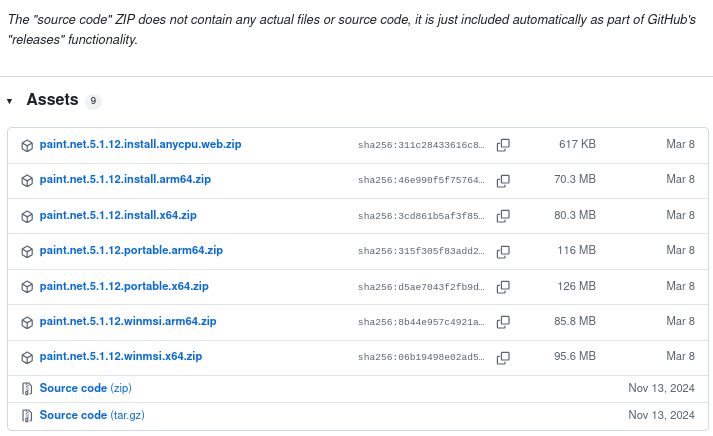
Task: Copy sha256 for install.x64.zip
Action: coord(503,216)
